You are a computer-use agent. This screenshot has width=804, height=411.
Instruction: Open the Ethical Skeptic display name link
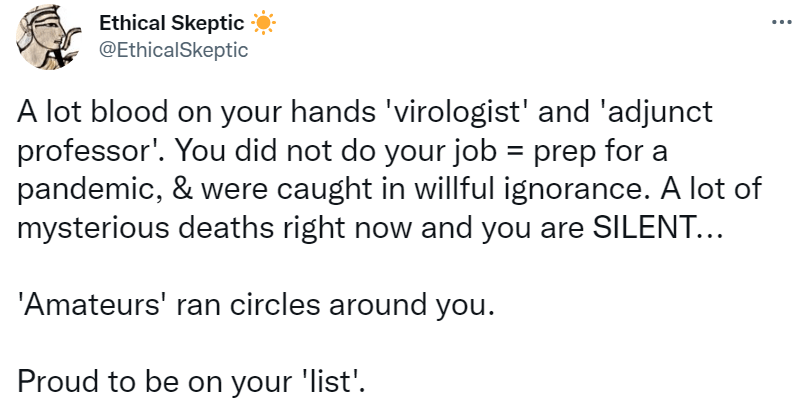coord(172,23)
